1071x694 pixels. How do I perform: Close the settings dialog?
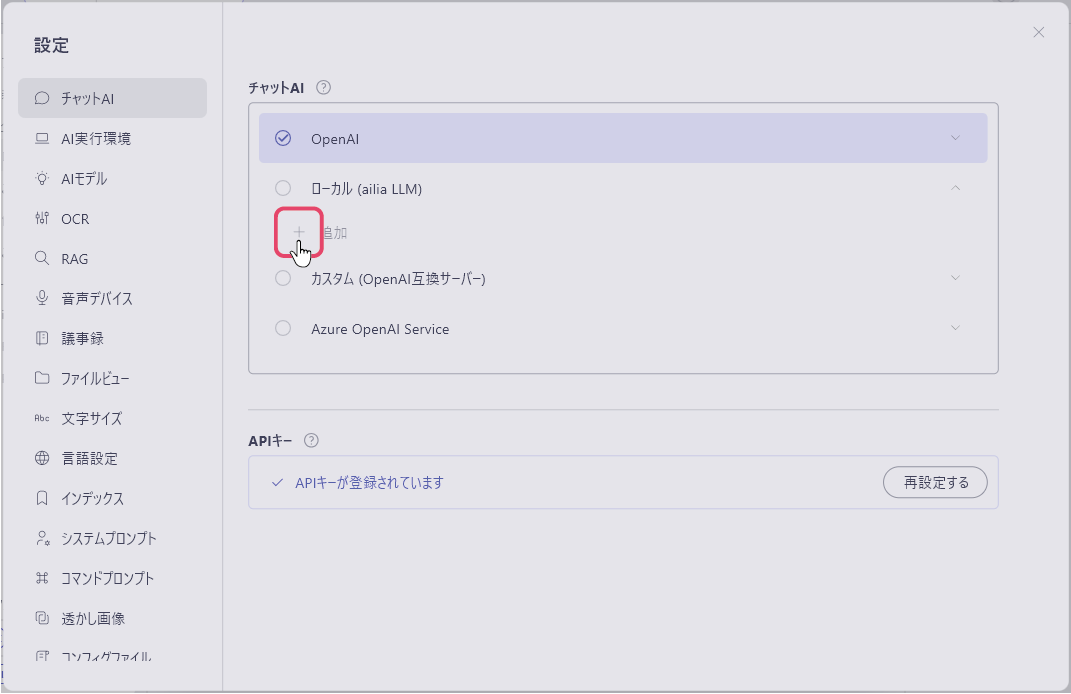pos(1038,32)
